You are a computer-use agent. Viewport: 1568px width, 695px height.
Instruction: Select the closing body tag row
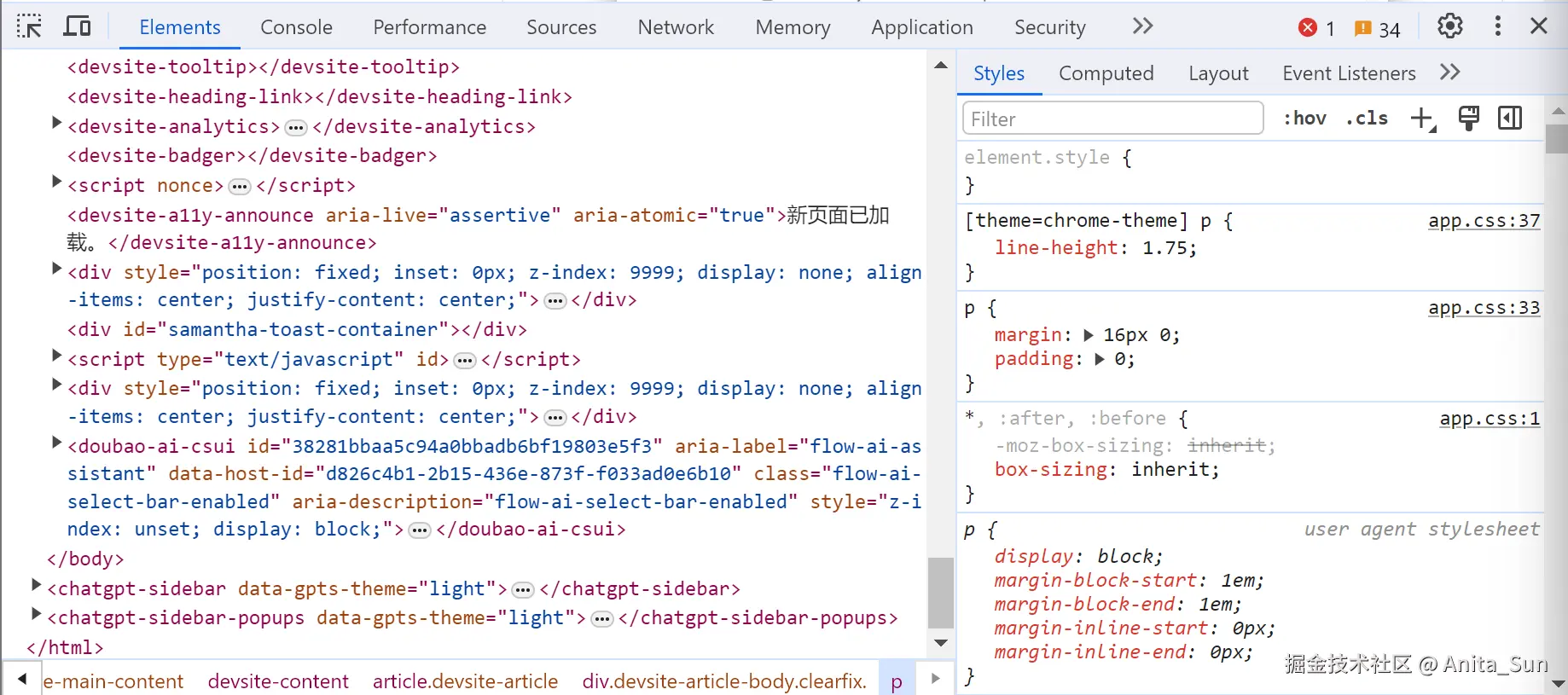pyautogui.click(x=85, y=559)
